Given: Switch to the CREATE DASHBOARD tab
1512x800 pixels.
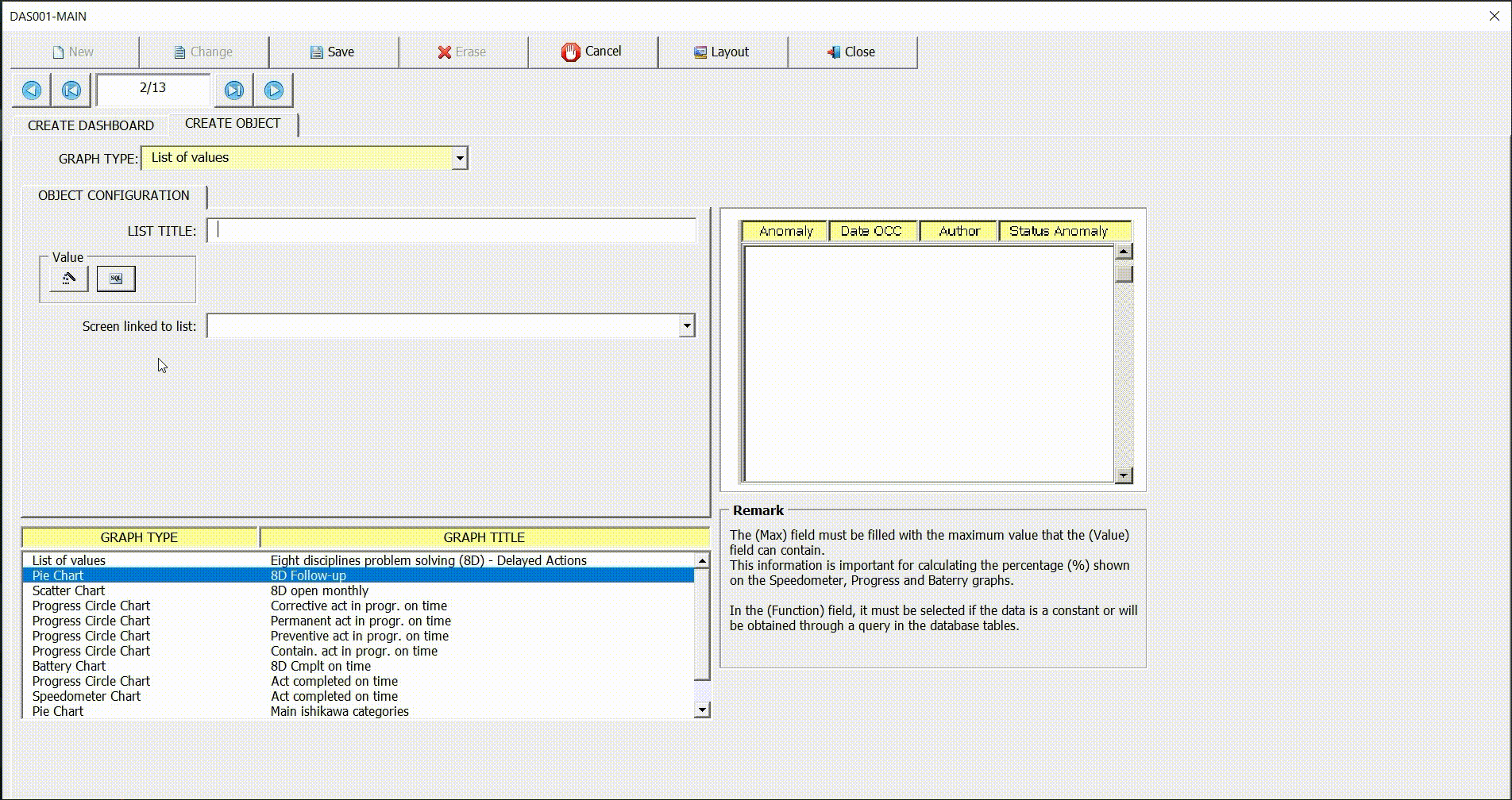Looking at the screenshot, I should pyautogui.click(x=89, y=125).
